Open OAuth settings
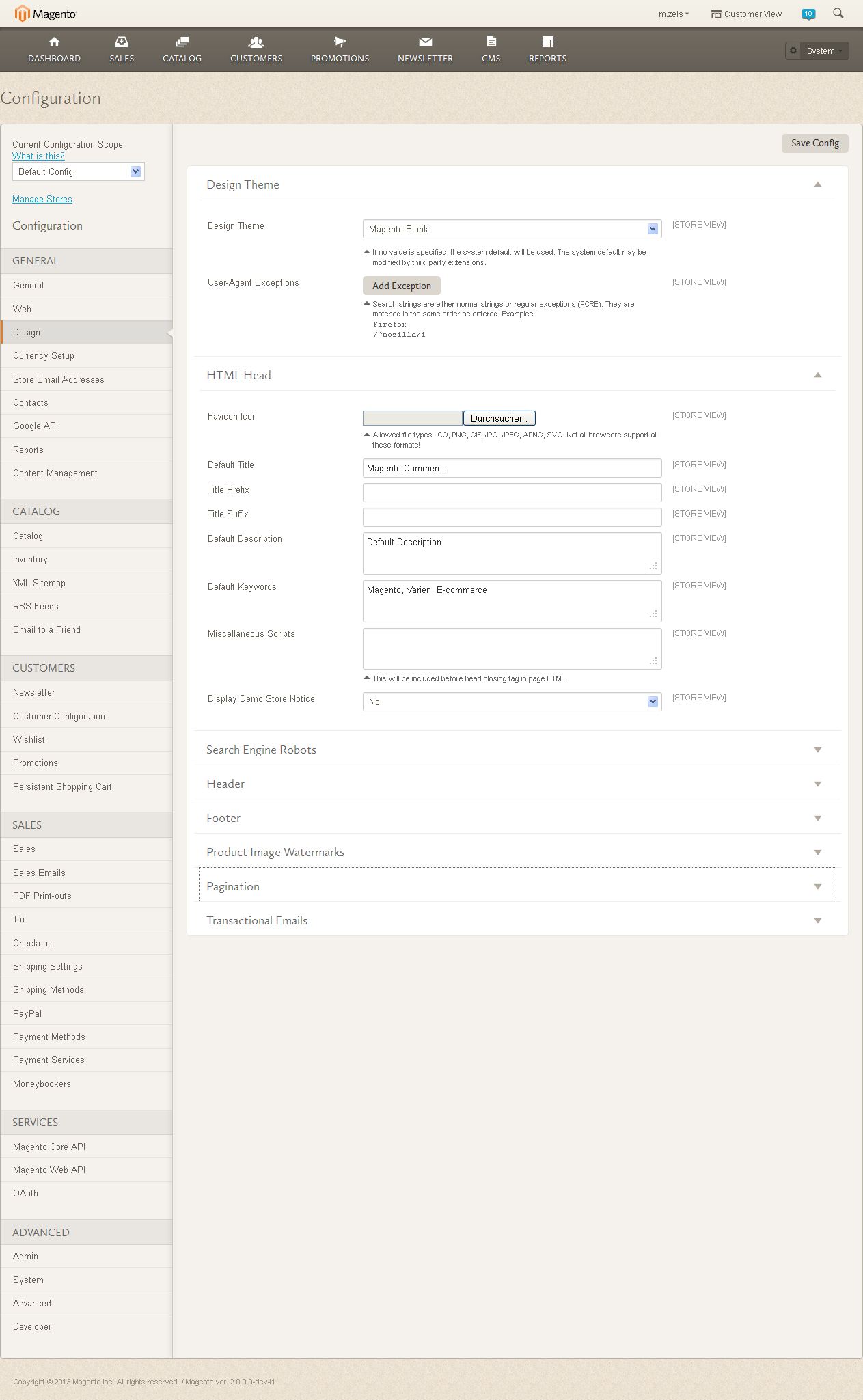Image resolution: width=863 pixels, height=1400 pixels. pos(86,1193)
